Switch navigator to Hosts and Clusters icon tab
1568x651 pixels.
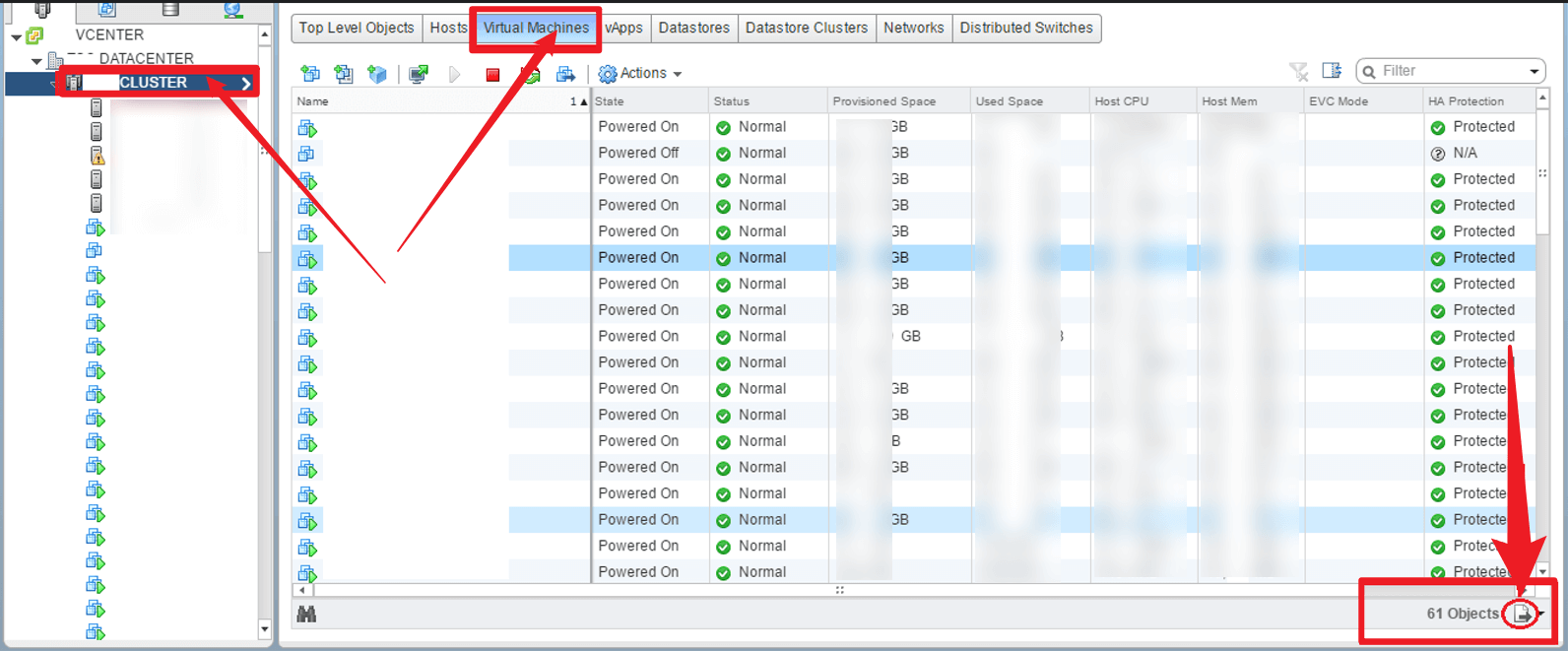click(x=43, y=9)
